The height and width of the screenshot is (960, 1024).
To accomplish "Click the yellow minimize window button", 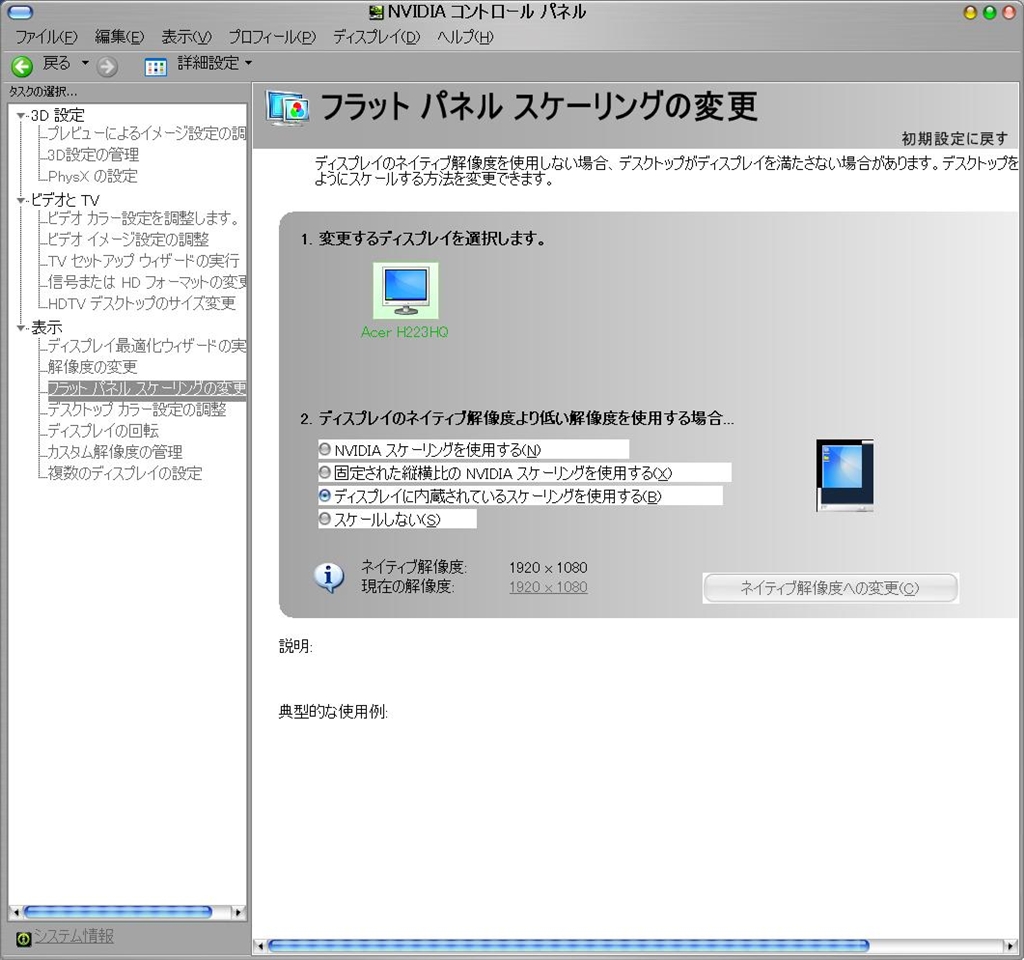I will click(x=970, y=12).
